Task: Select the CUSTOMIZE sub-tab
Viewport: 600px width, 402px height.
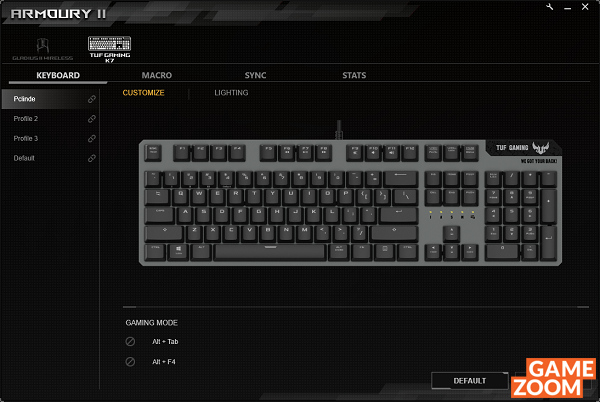Action: tap(143, 93)
